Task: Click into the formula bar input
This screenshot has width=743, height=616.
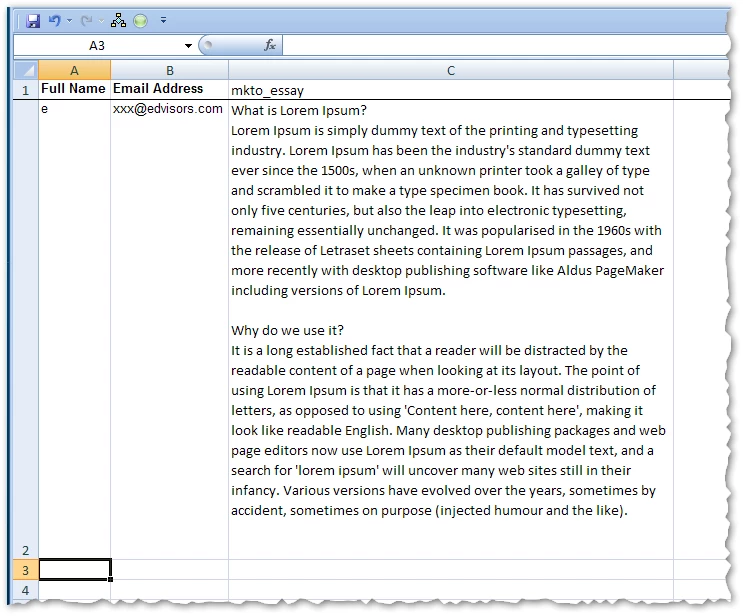Action: tap(505, 45)
